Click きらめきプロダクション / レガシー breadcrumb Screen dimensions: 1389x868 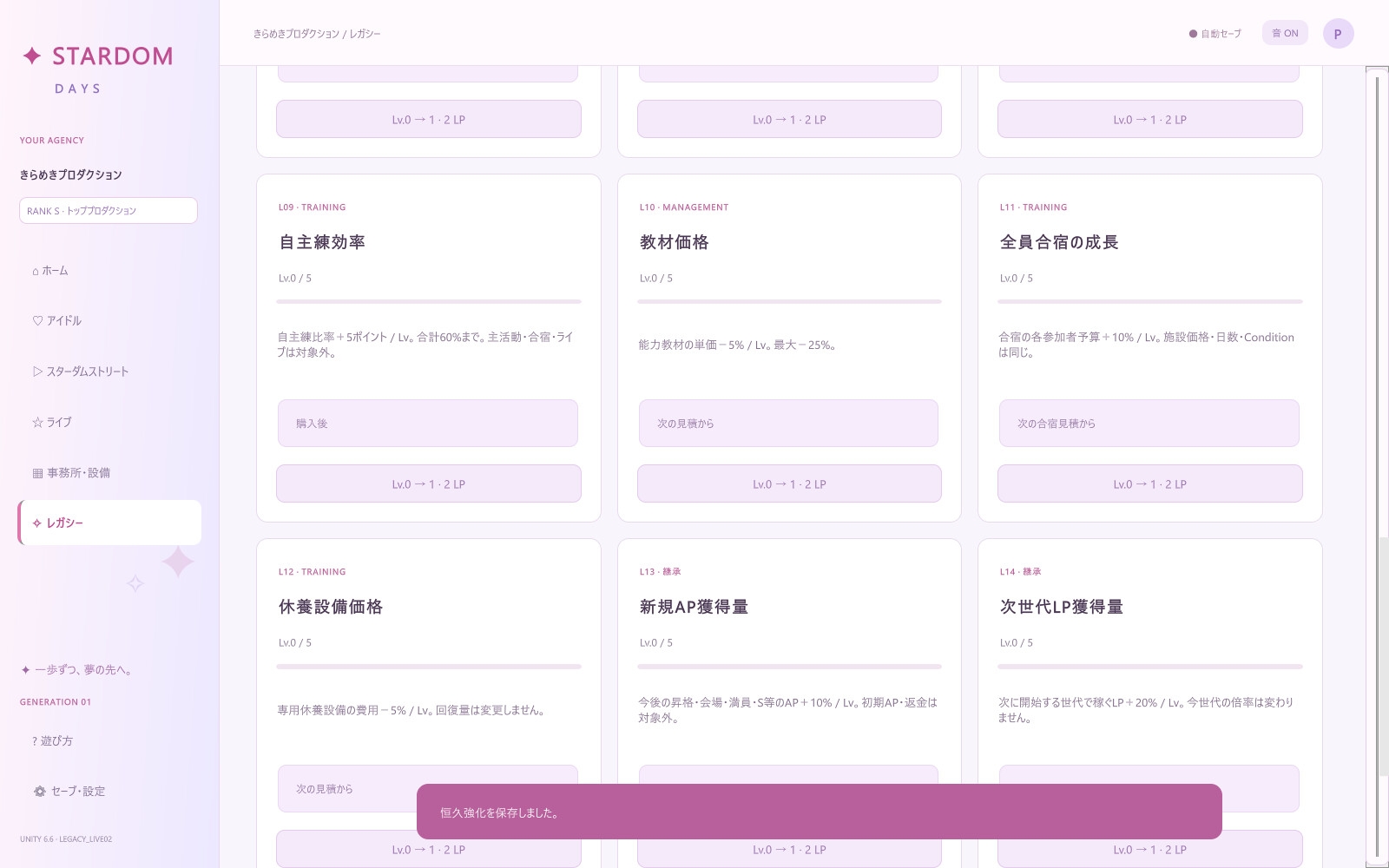[317, 34]
